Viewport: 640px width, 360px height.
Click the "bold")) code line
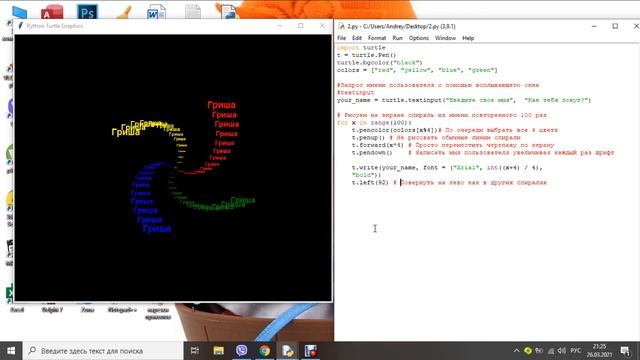coord(366,175)
